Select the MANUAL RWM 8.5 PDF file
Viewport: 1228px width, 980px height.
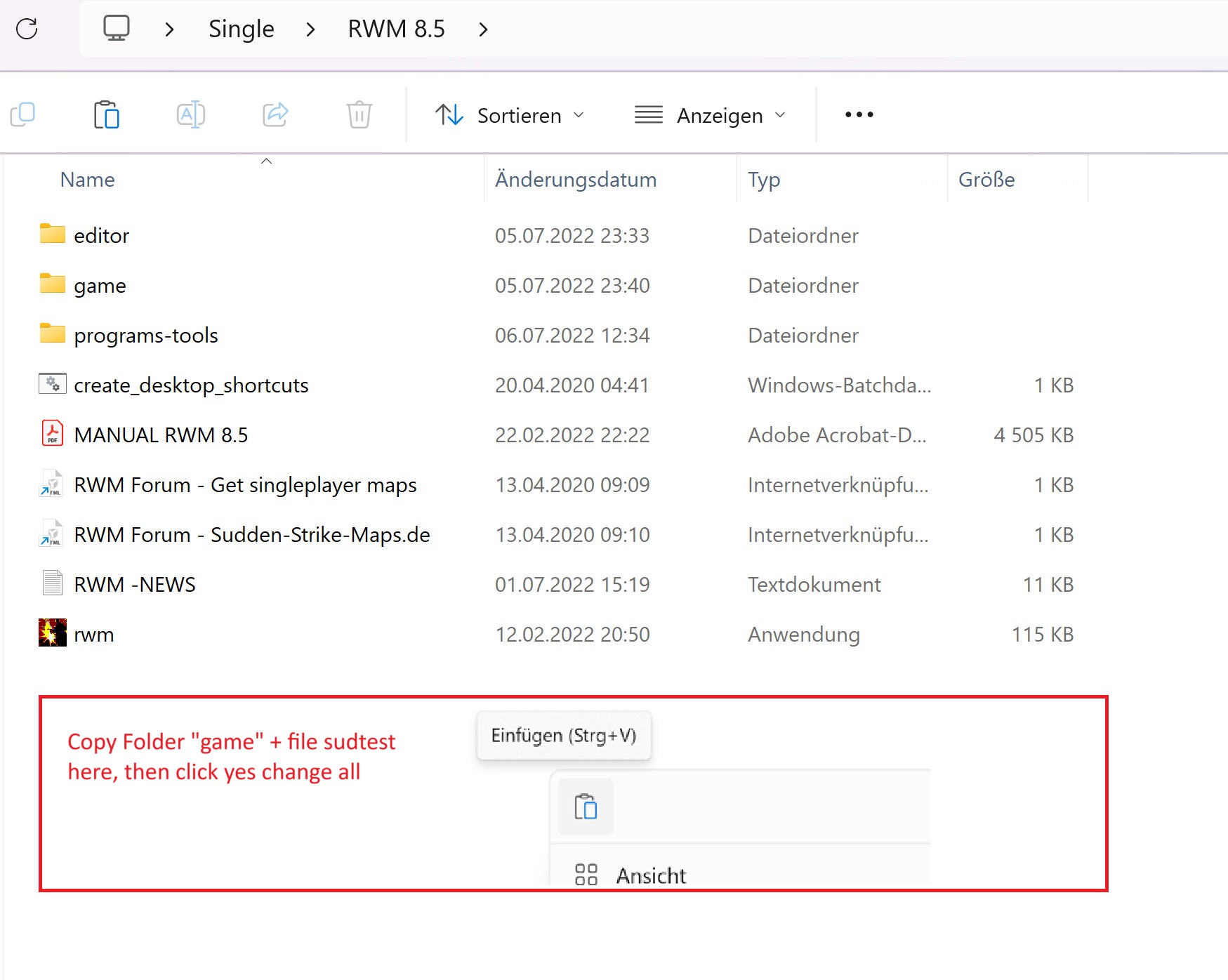pyautogui.click(x=161, y=435)
